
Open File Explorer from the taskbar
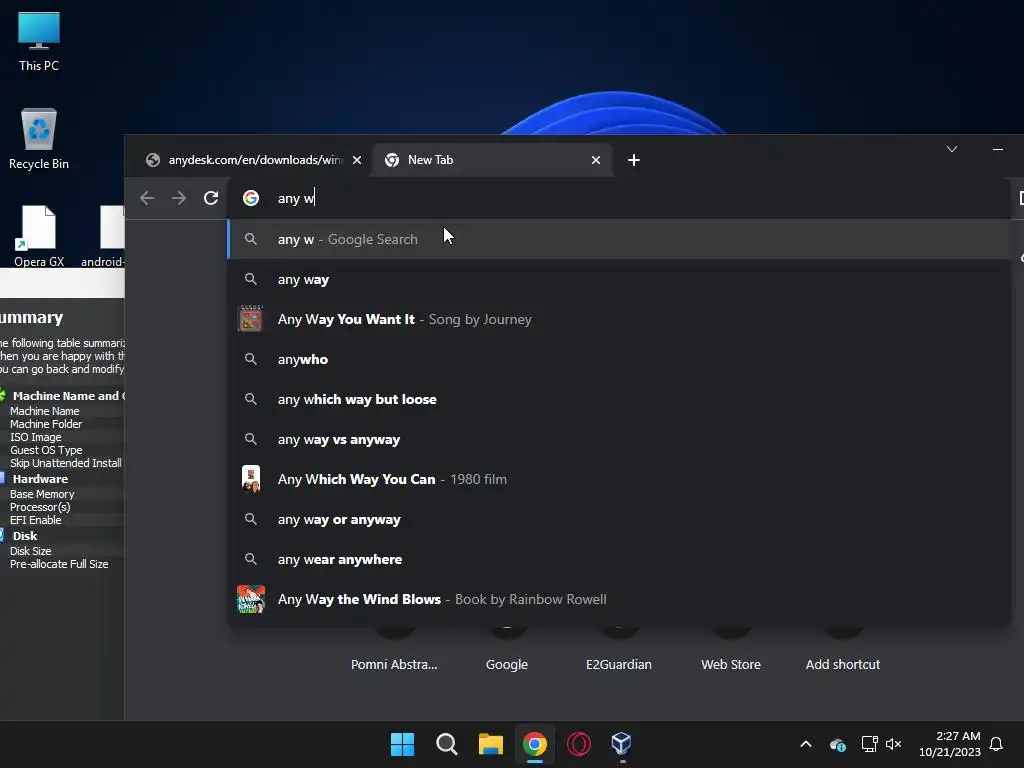(x=490, y=744)
